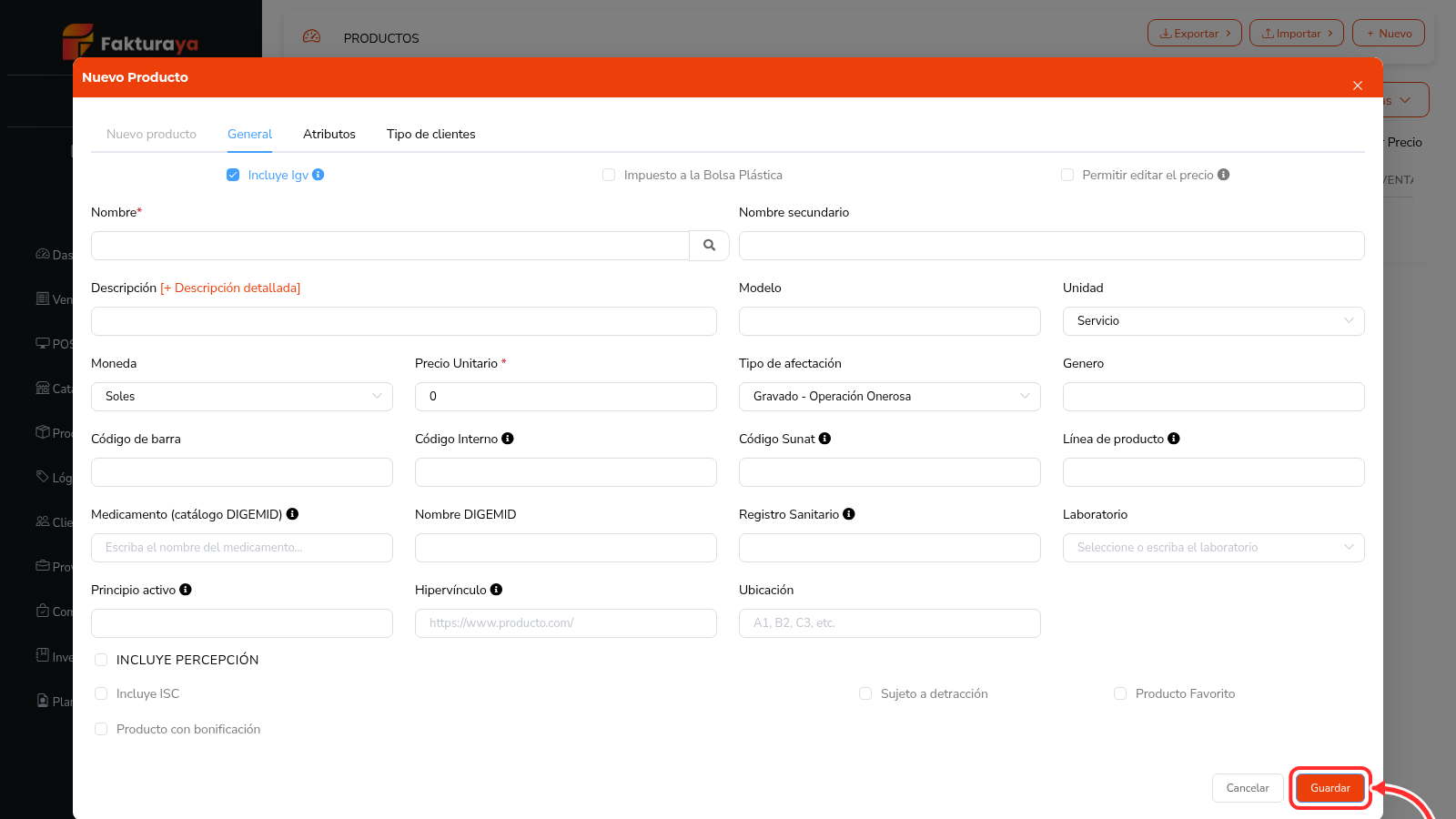The width and height of the screenshot is (1456, 819).
Task: Click the Plantillas document icon in the sidebar
Action: pos(43,701)
